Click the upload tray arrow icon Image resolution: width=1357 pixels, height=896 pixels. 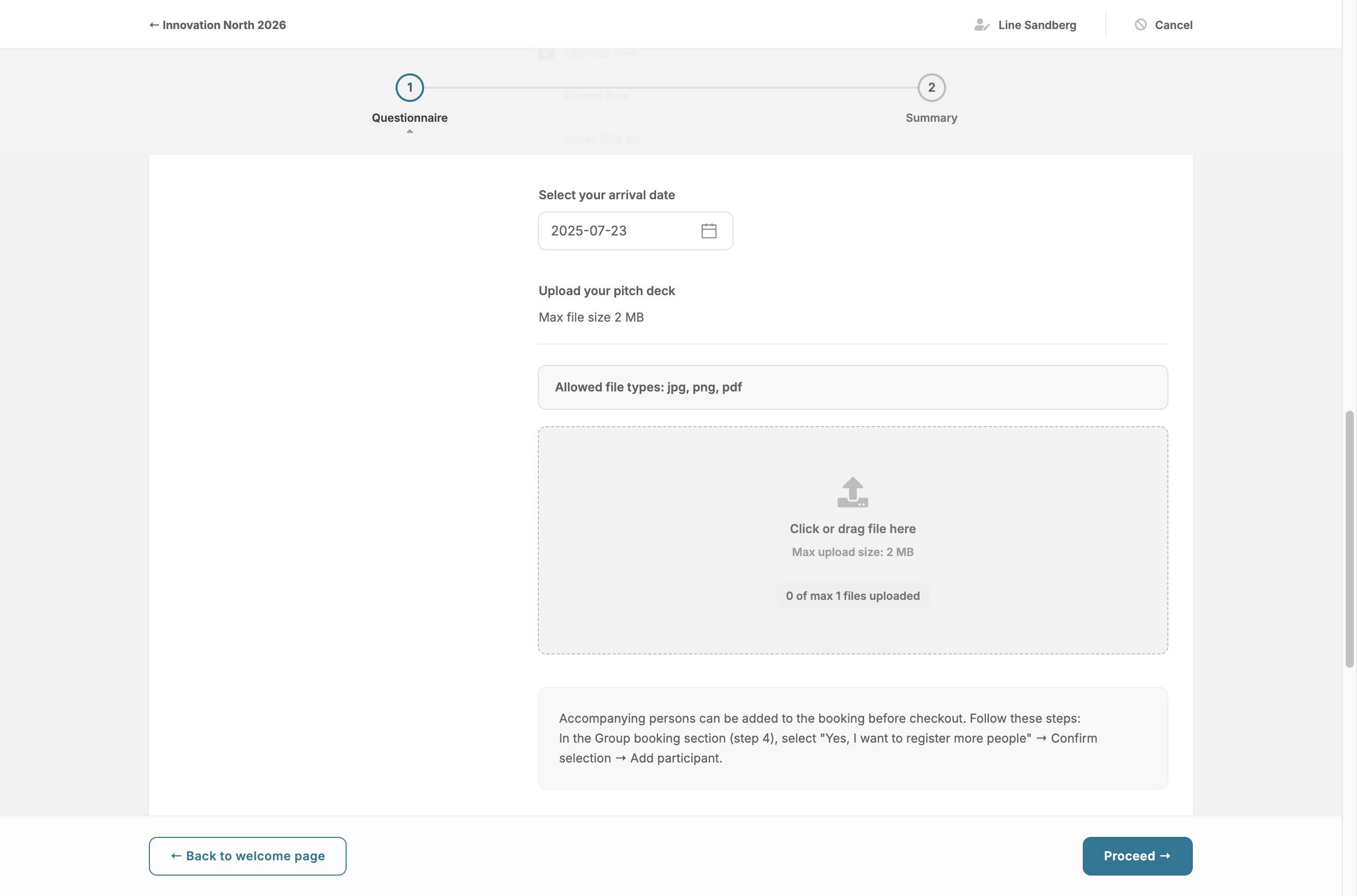[x=852, y=492]
